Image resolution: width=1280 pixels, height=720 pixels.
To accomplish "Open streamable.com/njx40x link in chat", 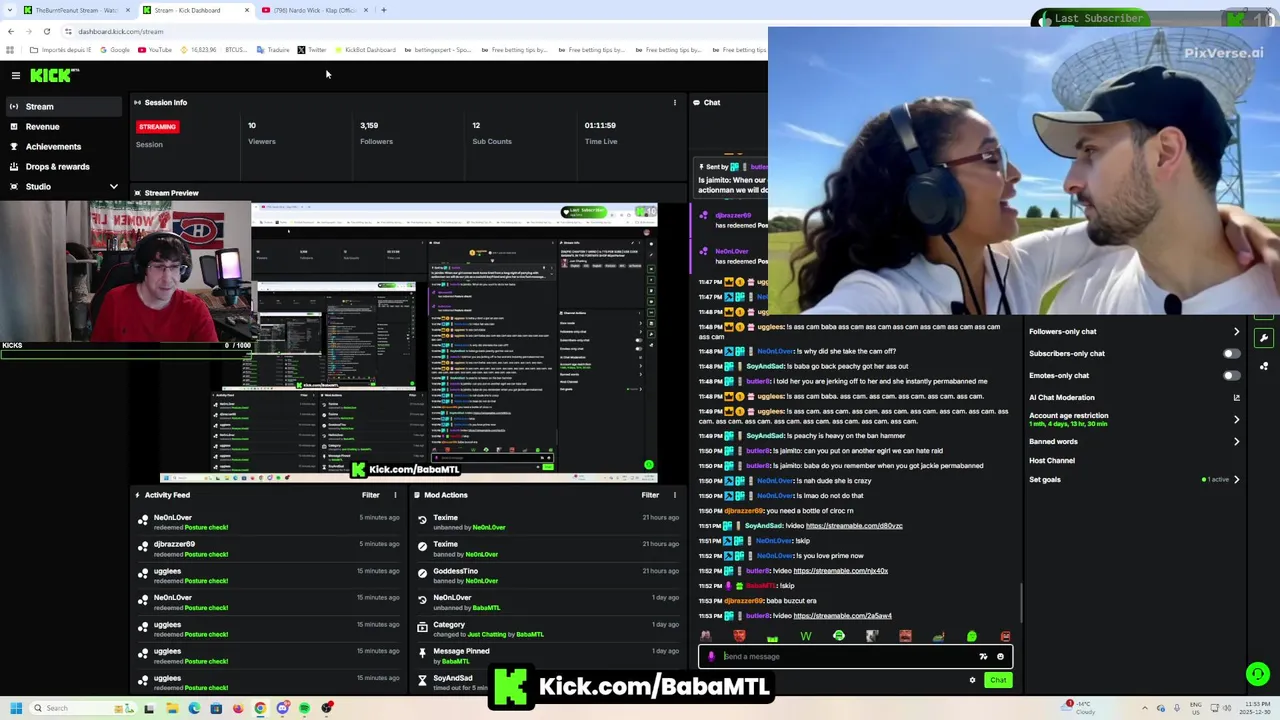I will (x=840, y=571).
